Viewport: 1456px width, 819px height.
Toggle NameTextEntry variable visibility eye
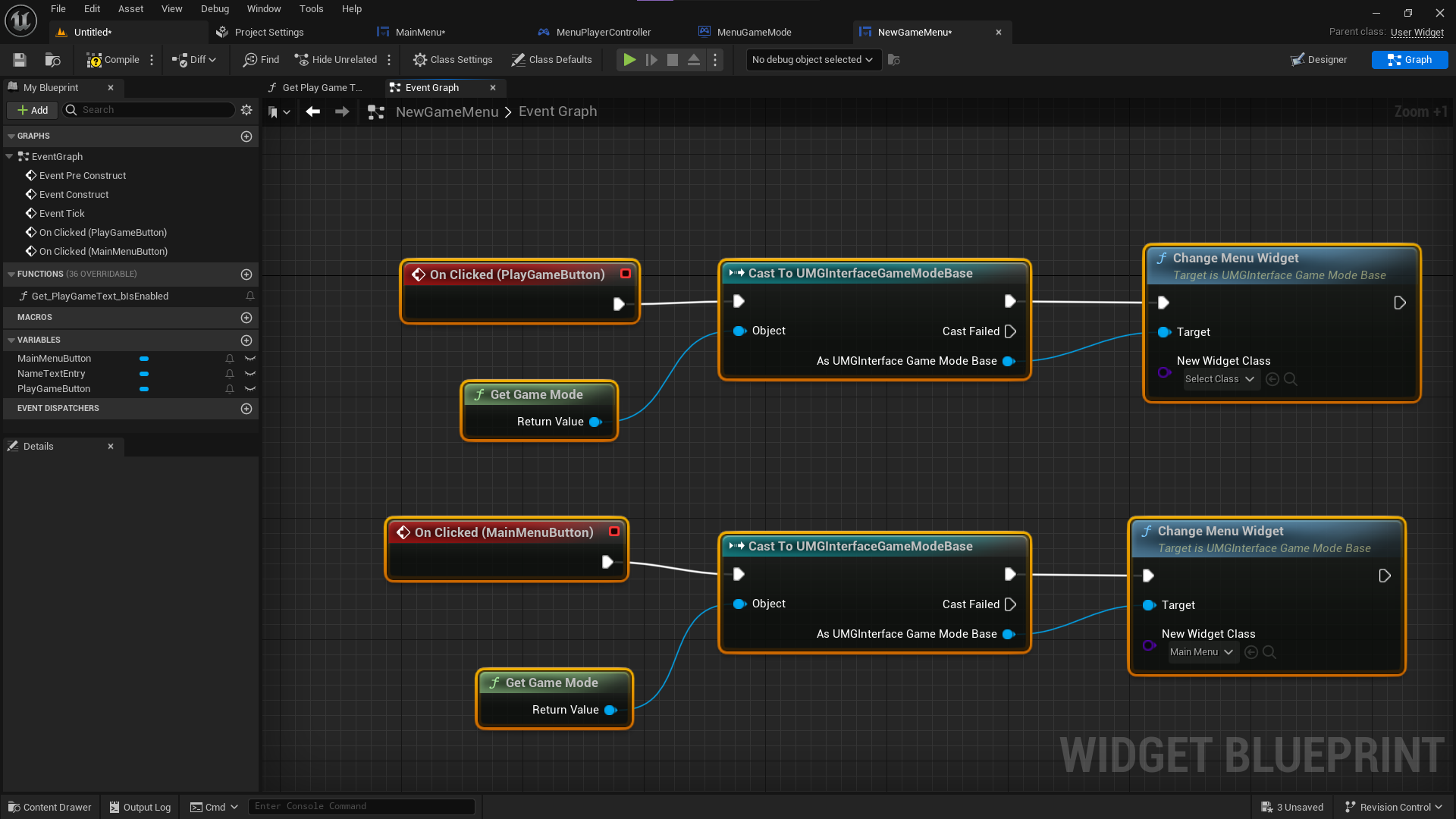250,374
